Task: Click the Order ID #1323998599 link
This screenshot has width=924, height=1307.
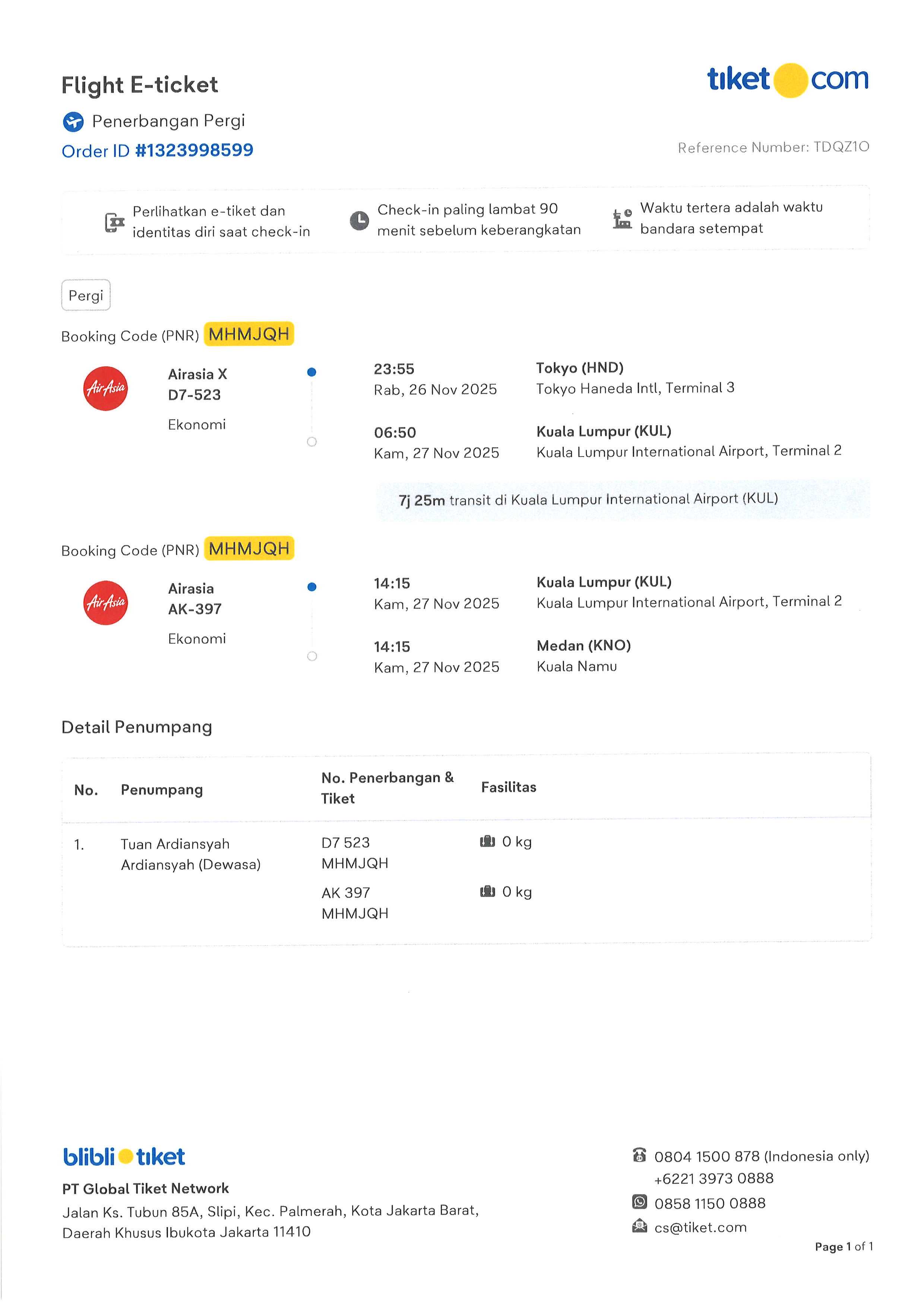Action: (x=157, y=151)
